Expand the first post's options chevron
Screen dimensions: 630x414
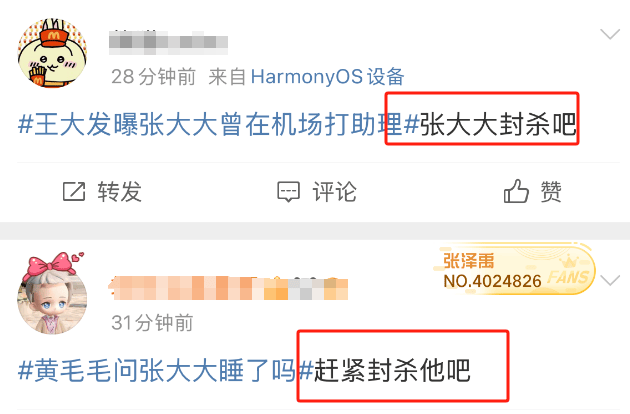610,34
